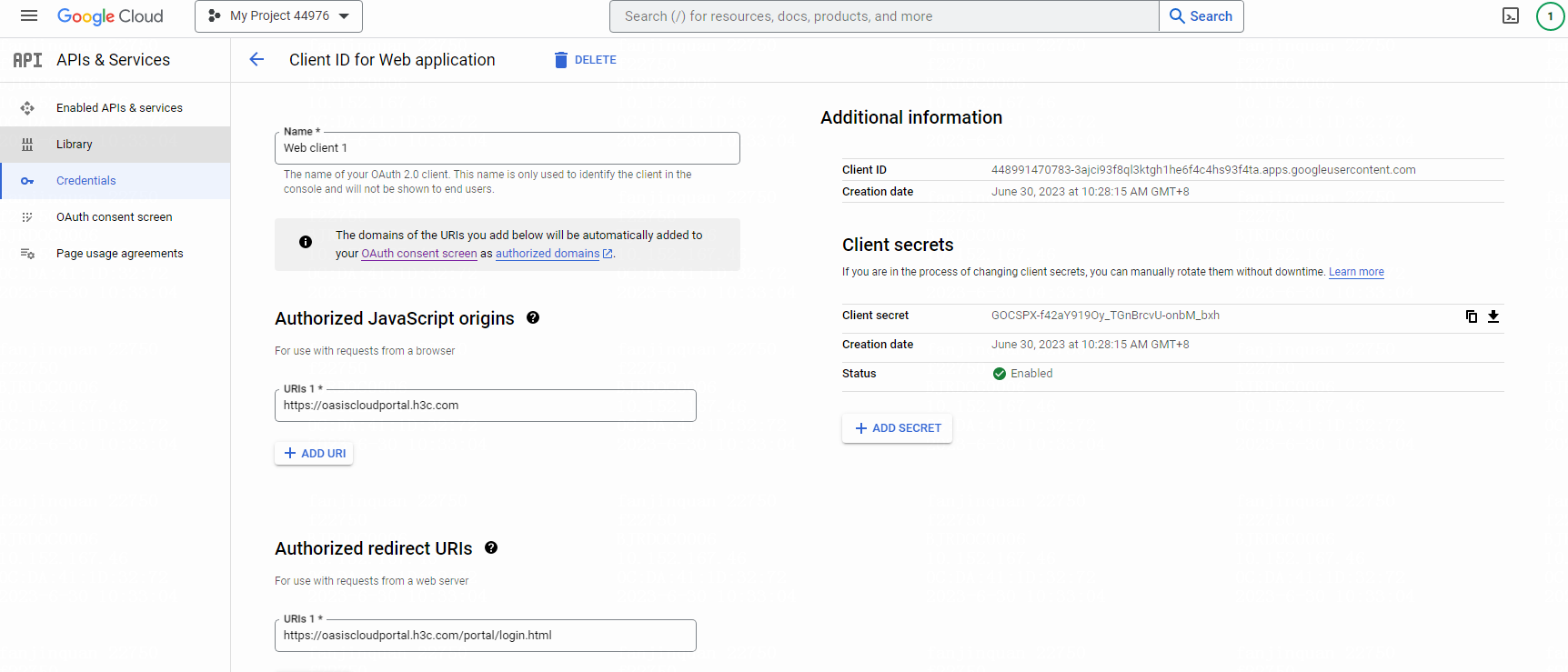Click the info icon in the domains notice
This screenshot has height=672, width=1568.
(x=306, y=242)
